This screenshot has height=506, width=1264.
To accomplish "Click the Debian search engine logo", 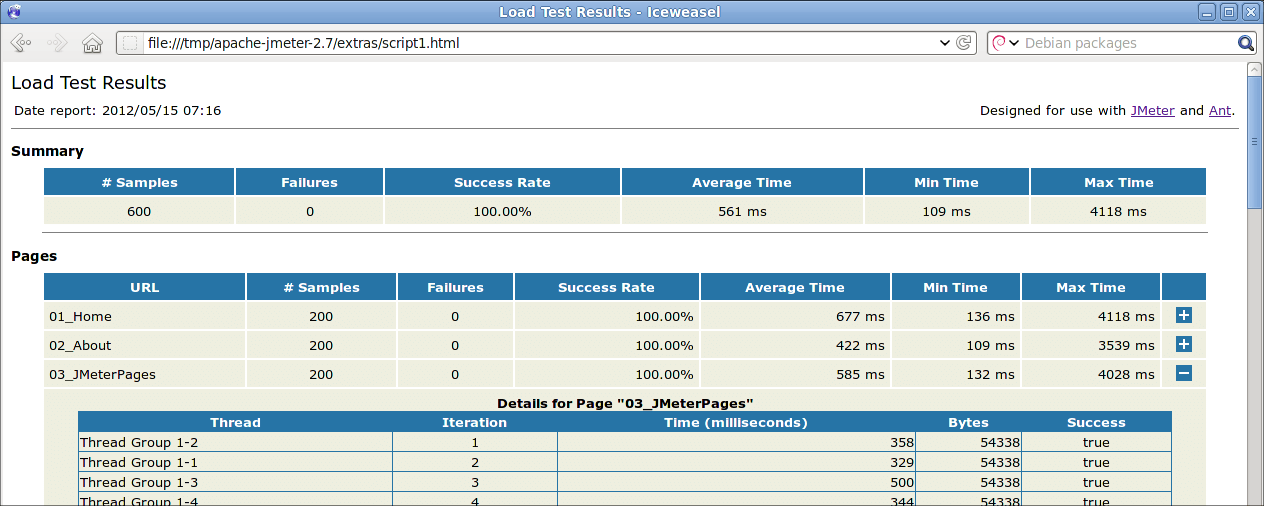I will pos(999,43).
